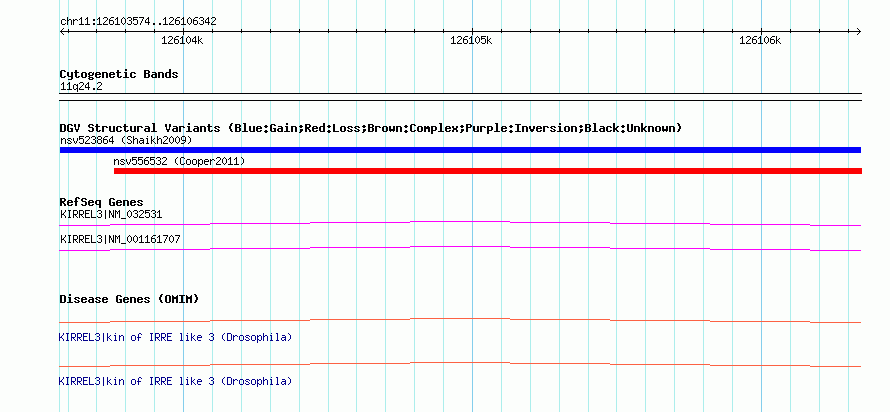Open the KIRREL3|NM_001161707 RefSeq gene label
Screen dimensions: 890x412
click(120, 239)
